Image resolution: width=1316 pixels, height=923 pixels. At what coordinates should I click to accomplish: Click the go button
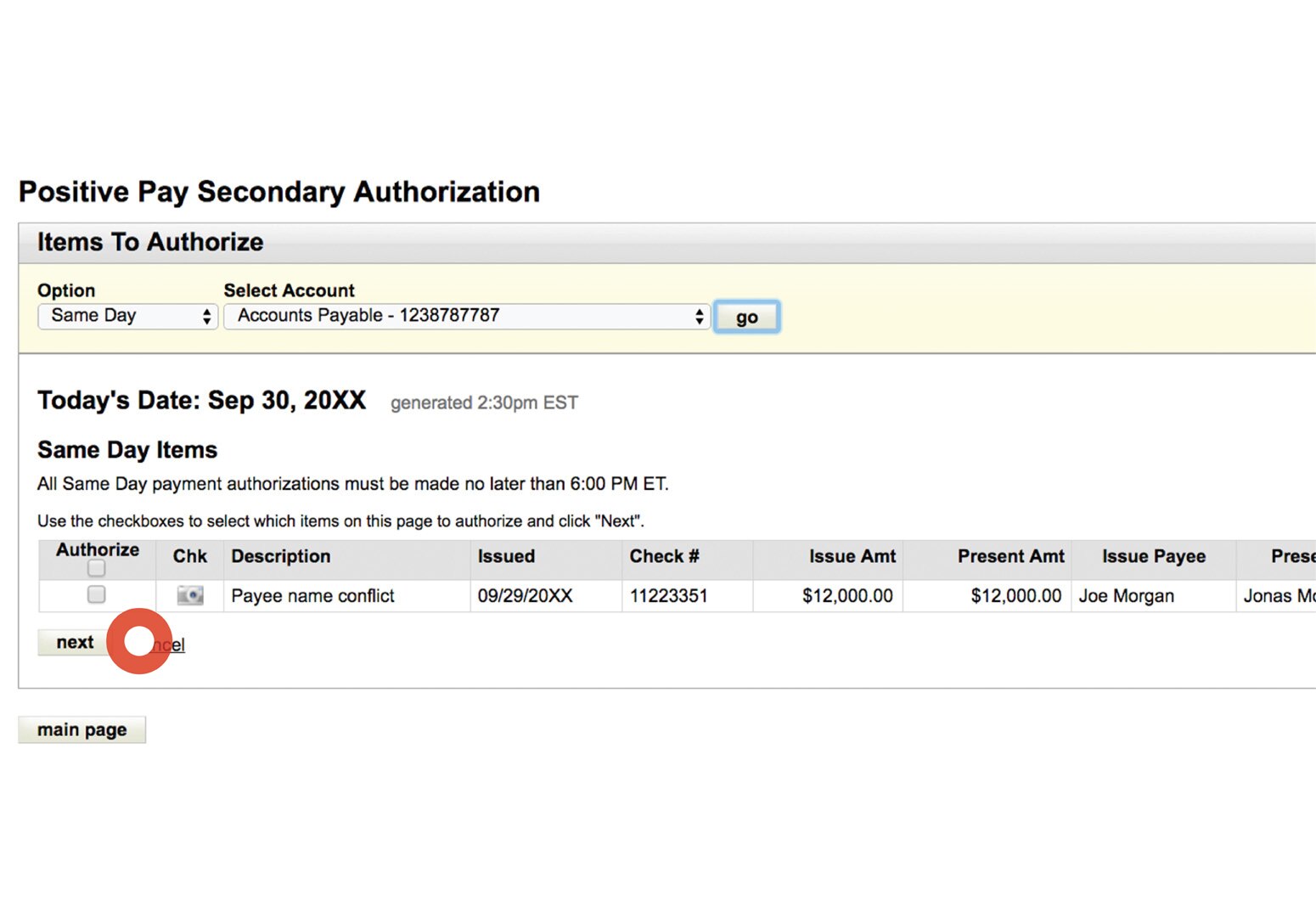pos(745,316)
